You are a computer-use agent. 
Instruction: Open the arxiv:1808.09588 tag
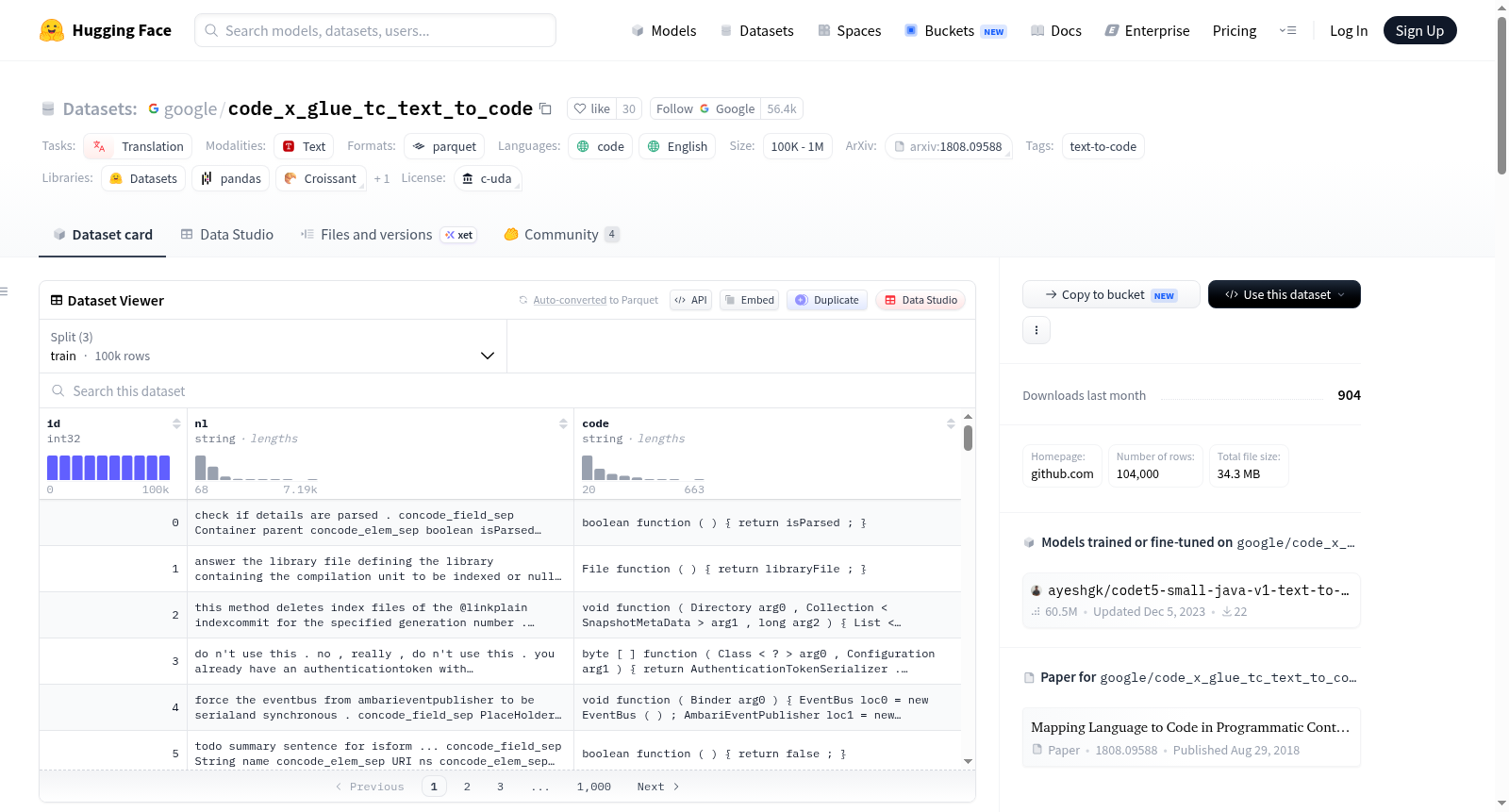949,146
